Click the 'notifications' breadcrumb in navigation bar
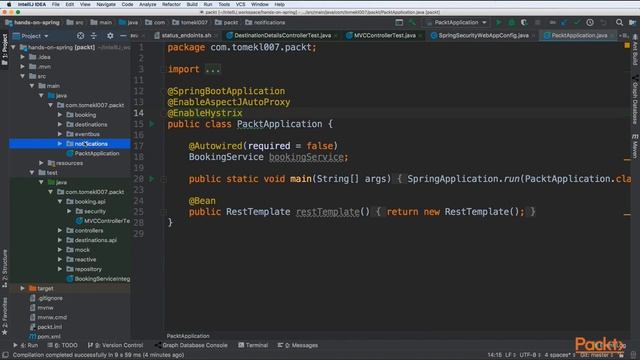640x360 pixels. 265,22
